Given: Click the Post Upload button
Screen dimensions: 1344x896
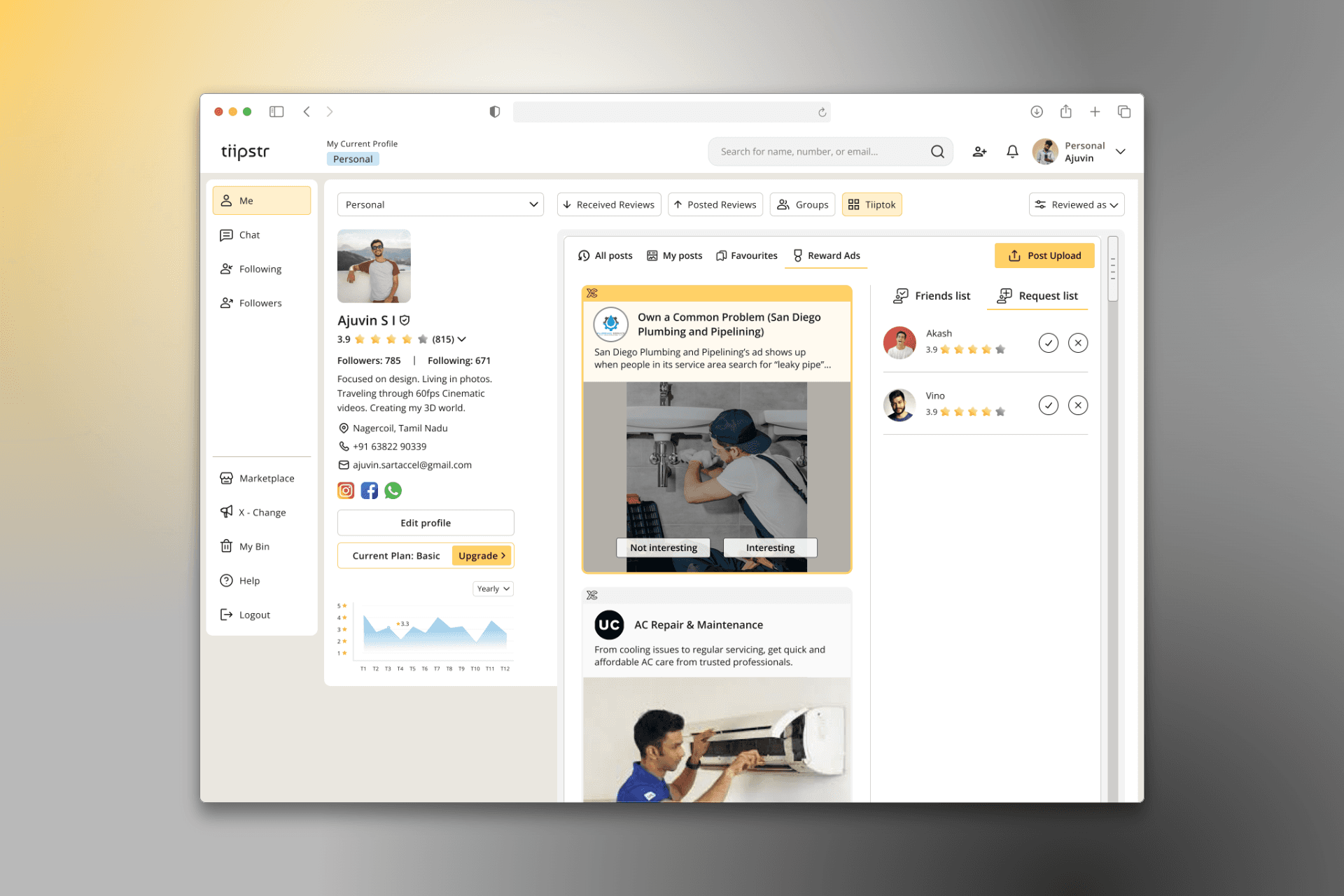Looking at the screenshot, I should coord(1044,255).
